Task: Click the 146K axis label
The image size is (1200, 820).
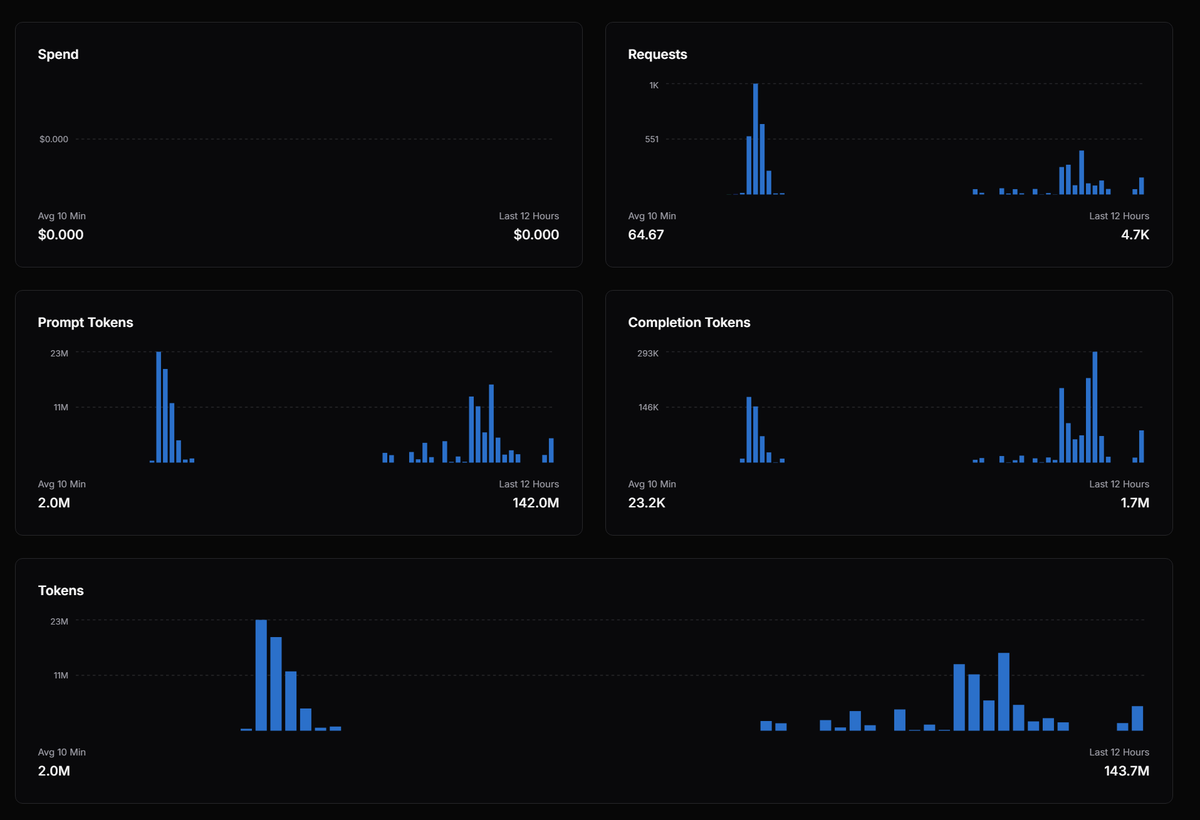Action: 648,407
